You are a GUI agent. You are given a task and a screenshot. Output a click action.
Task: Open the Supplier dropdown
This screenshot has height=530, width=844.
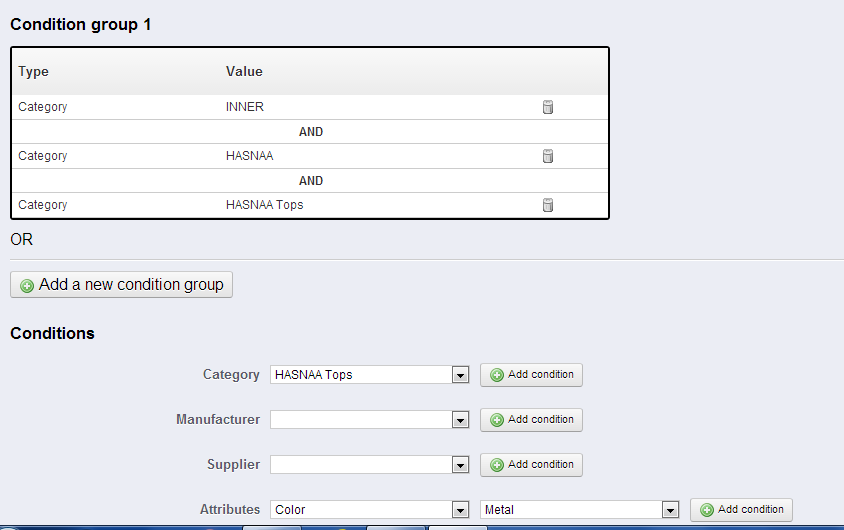pos(369,464)
